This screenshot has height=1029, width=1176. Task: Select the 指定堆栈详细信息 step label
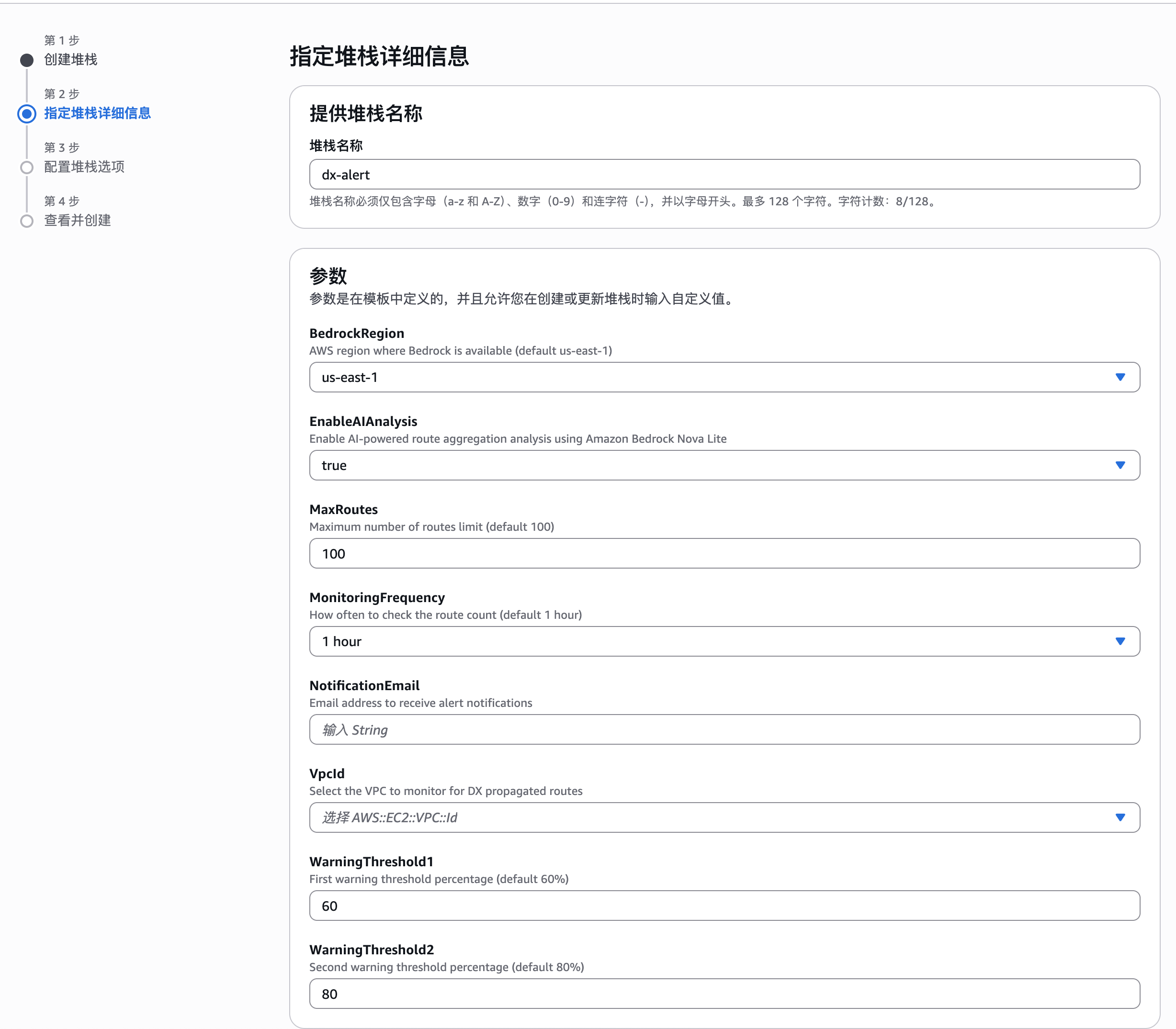pos(97,113)
